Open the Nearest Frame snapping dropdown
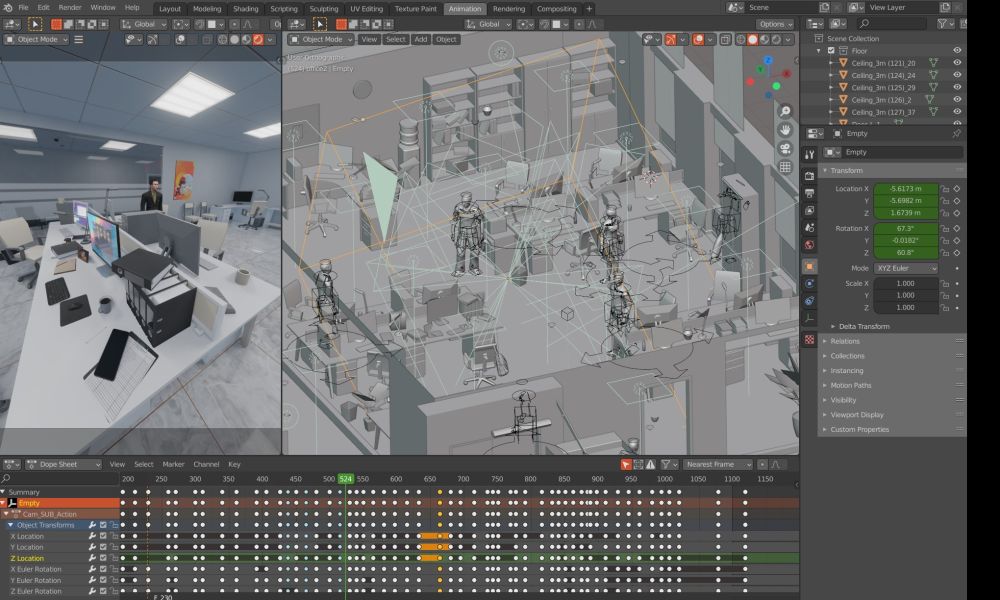Screen dimensions: 1000x600 click(x=718, y=464)
